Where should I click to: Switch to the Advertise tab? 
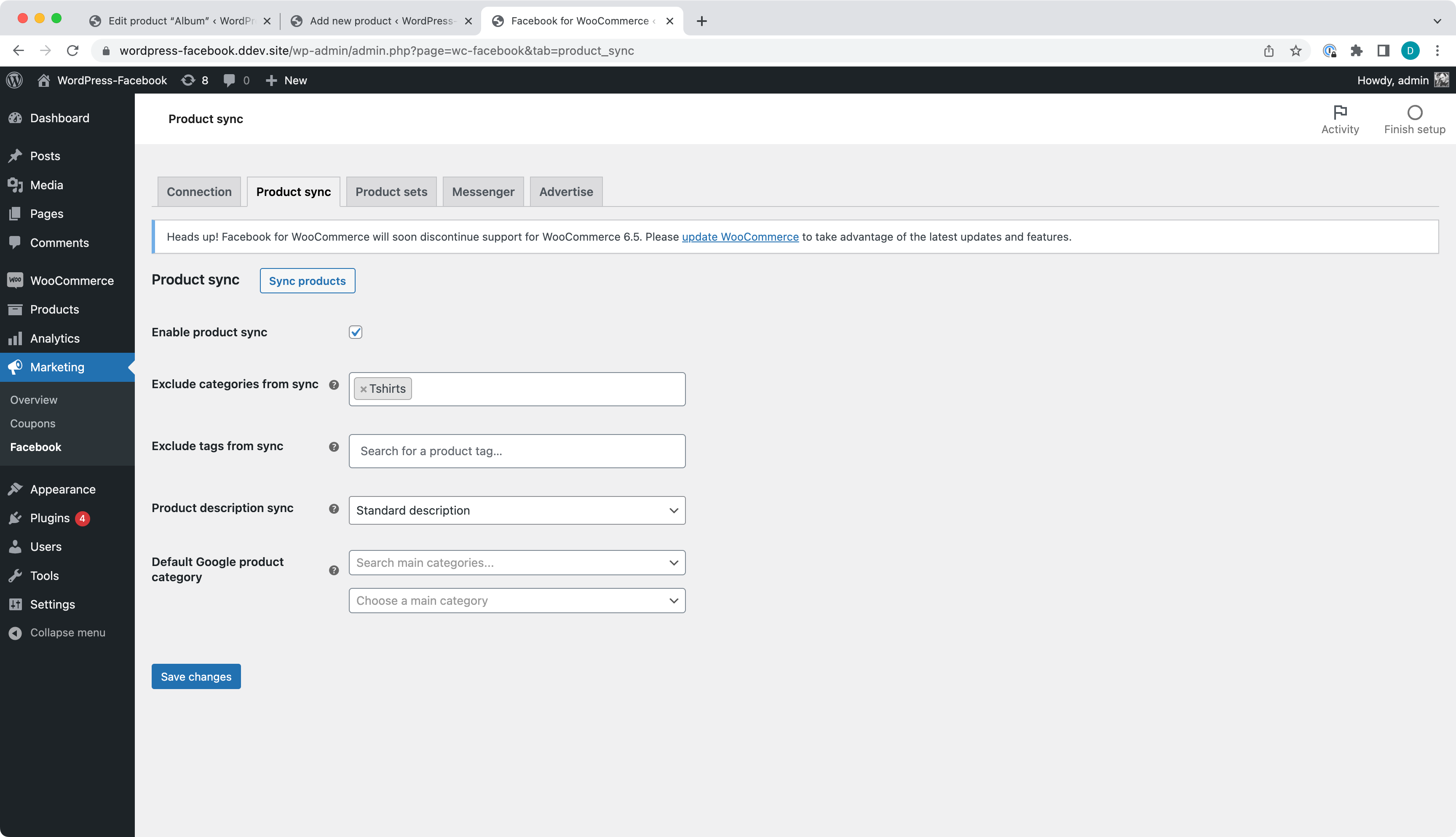click(565, 191)
